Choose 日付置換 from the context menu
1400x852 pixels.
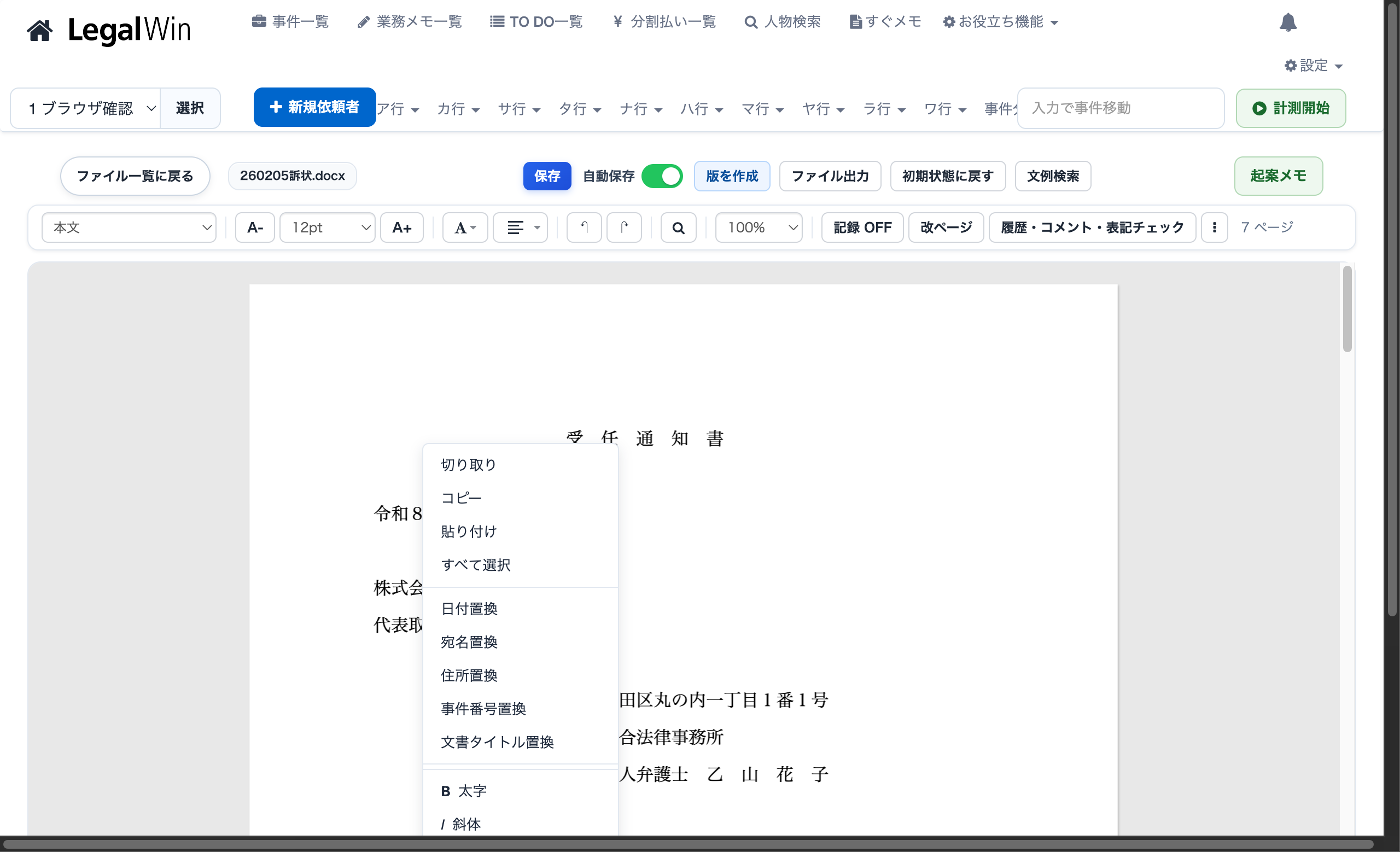[521, 609]
